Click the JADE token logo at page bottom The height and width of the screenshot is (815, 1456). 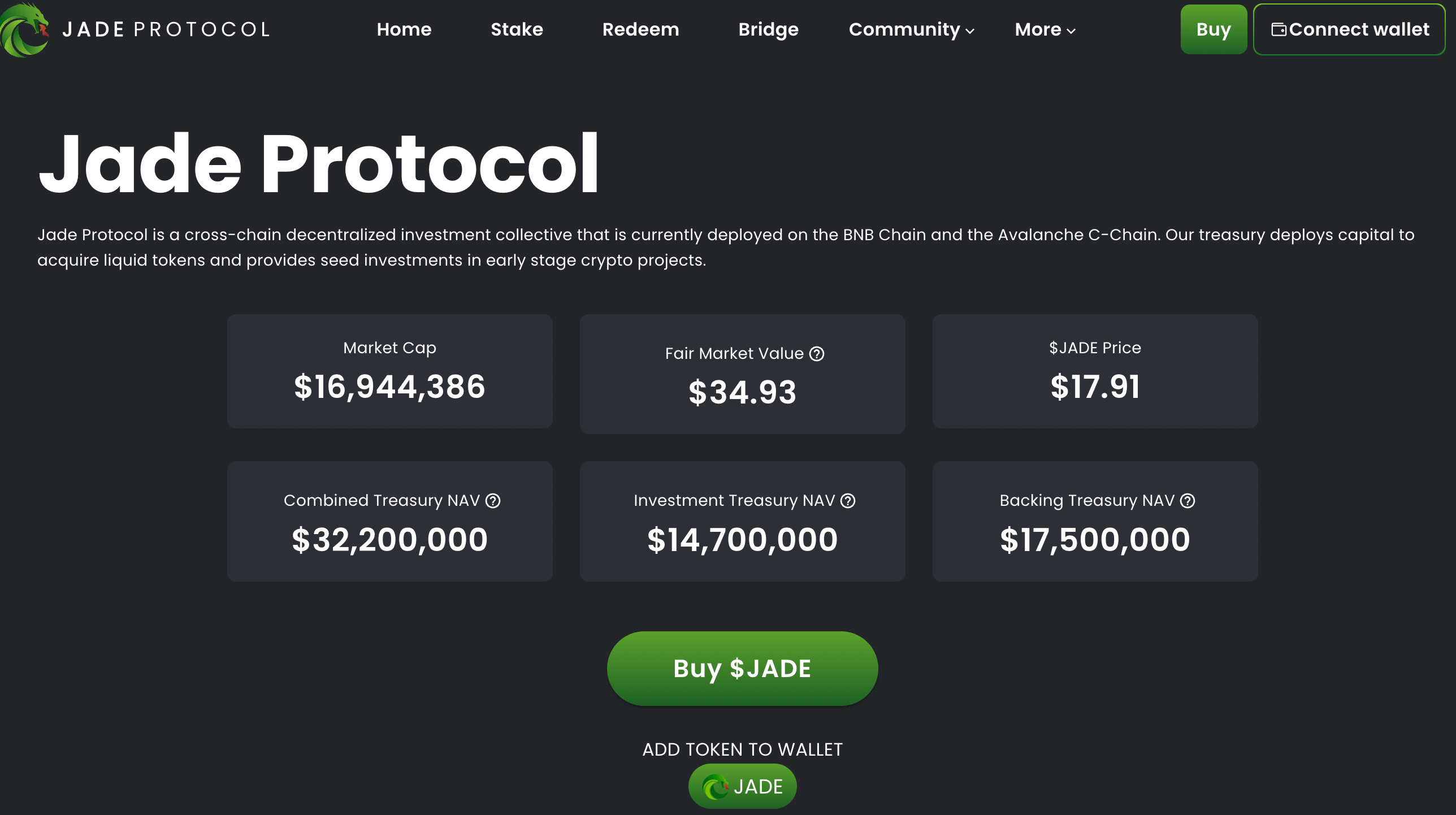click(715, 786)
